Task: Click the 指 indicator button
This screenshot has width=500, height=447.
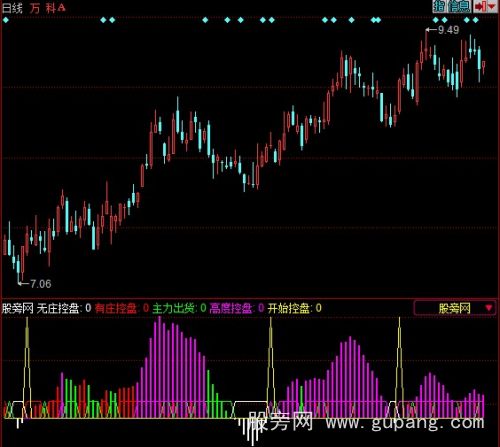Action: (439, 6)
